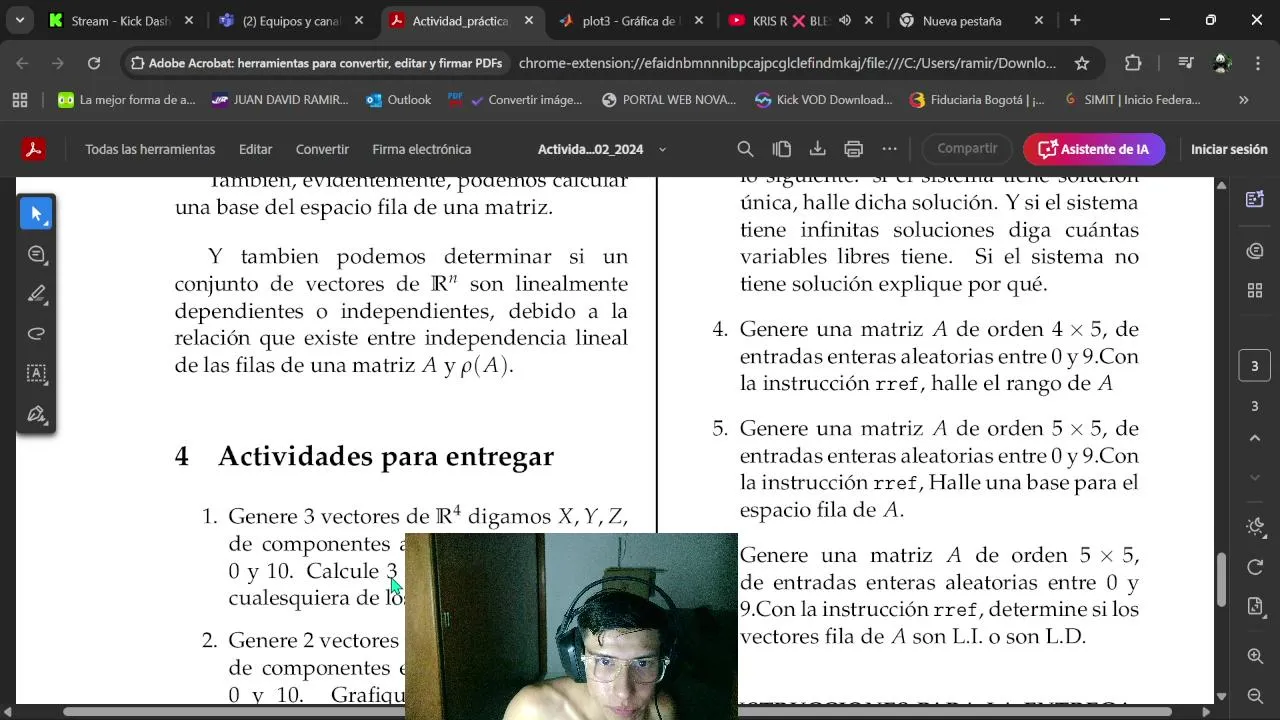
Task: Open 'La mejor forma de a...' bookmark
Action: (x=126, y=100)
